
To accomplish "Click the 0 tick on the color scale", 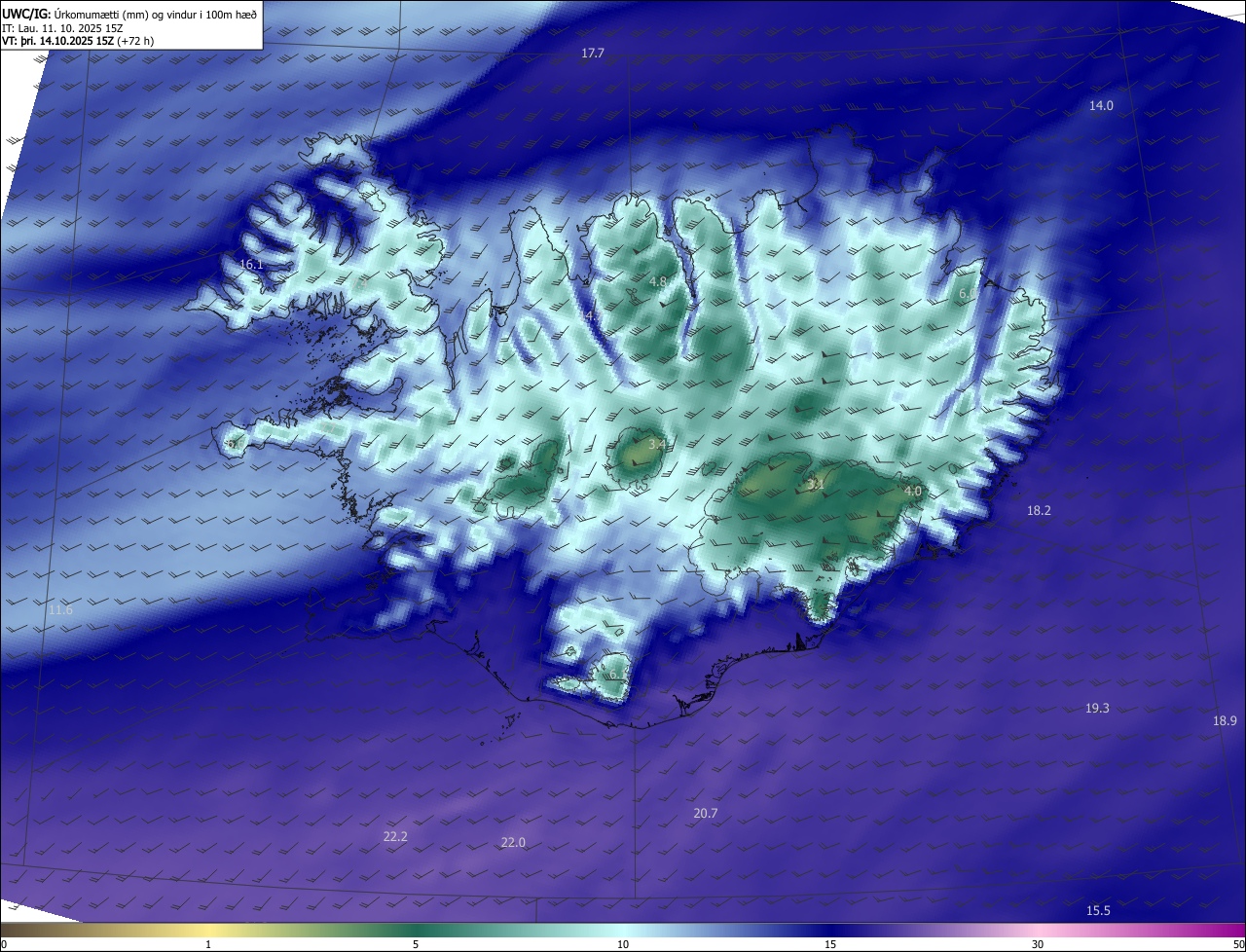I will point(4,944).
